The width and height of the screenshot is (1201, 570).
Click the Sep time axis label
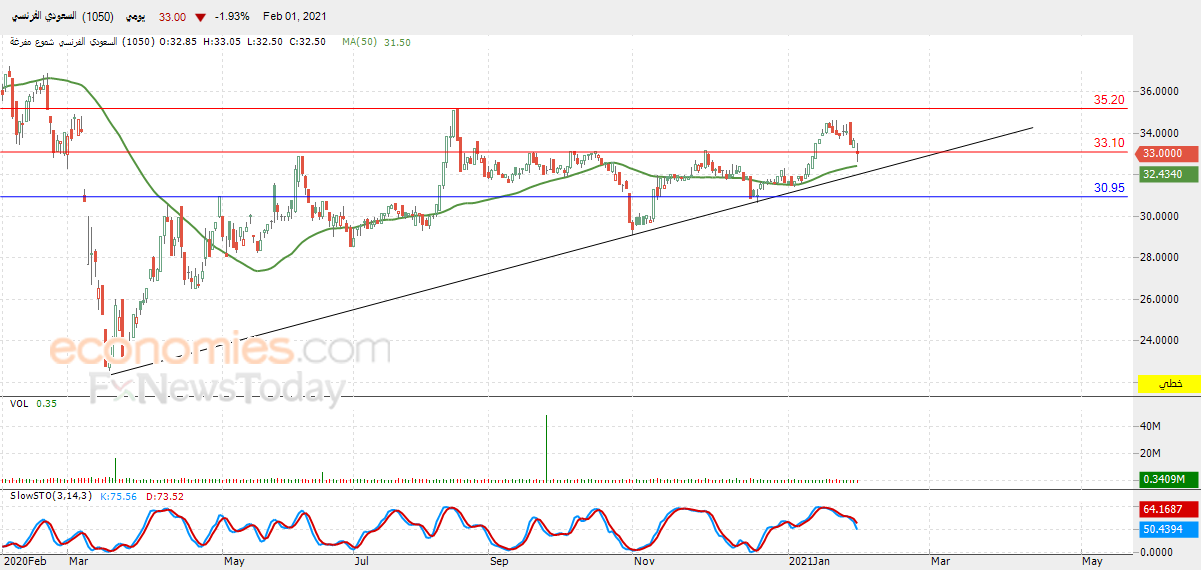(x=500, y=561)
